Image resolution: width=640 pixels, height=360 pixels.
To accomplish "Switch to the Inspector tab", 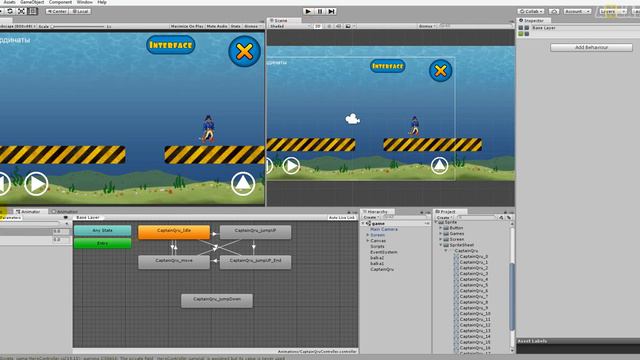I will (533, 20).
